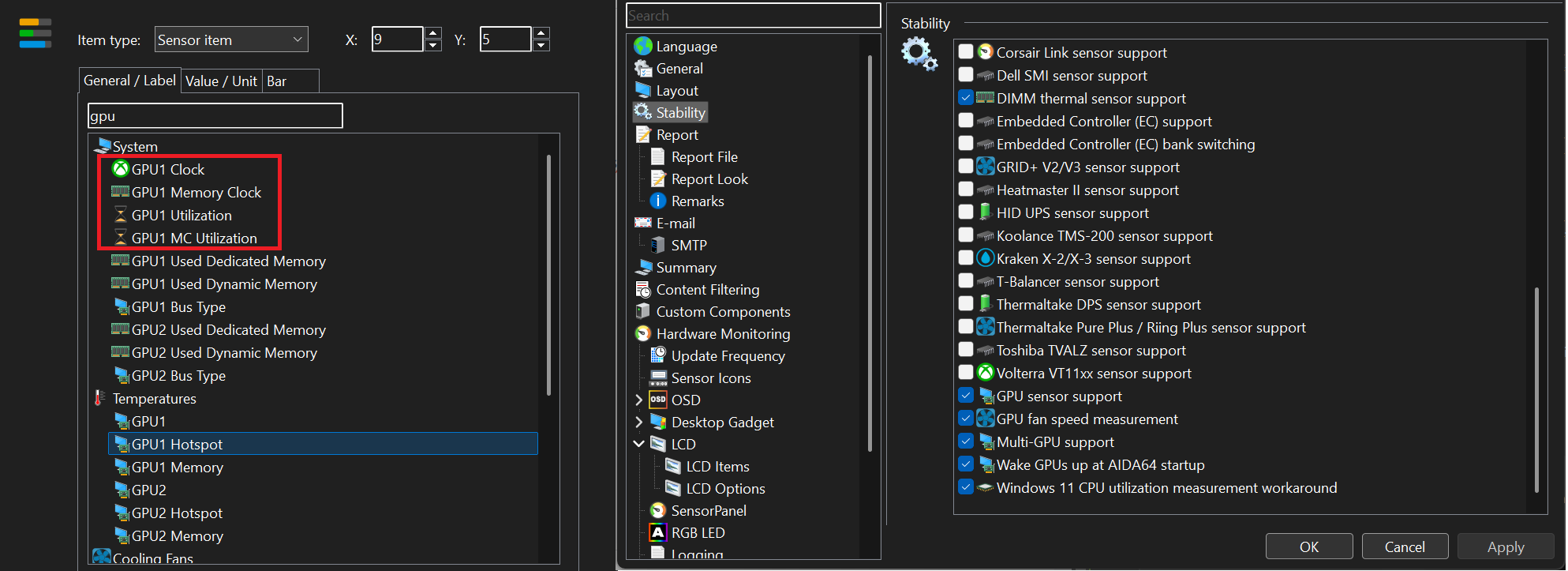
Task: Select GPU1 Bus Type item
Action: [178, 306]
